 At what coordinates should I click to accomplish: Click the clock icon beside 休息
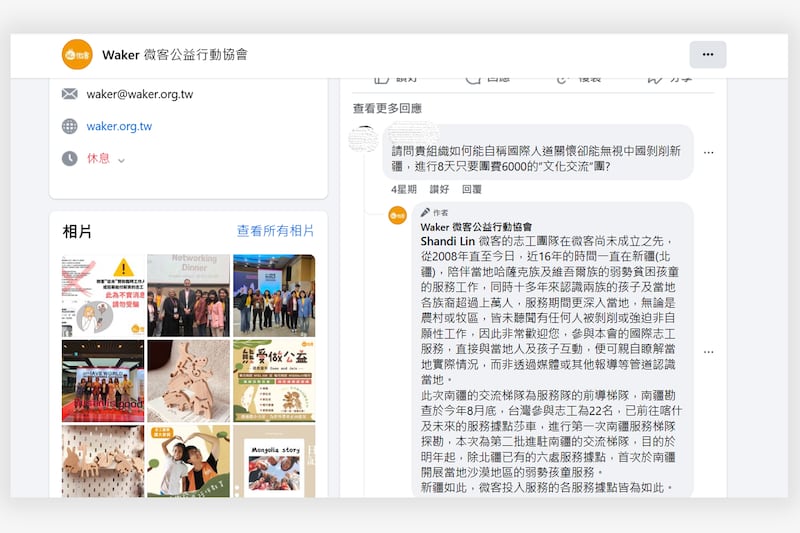(69, 158)
